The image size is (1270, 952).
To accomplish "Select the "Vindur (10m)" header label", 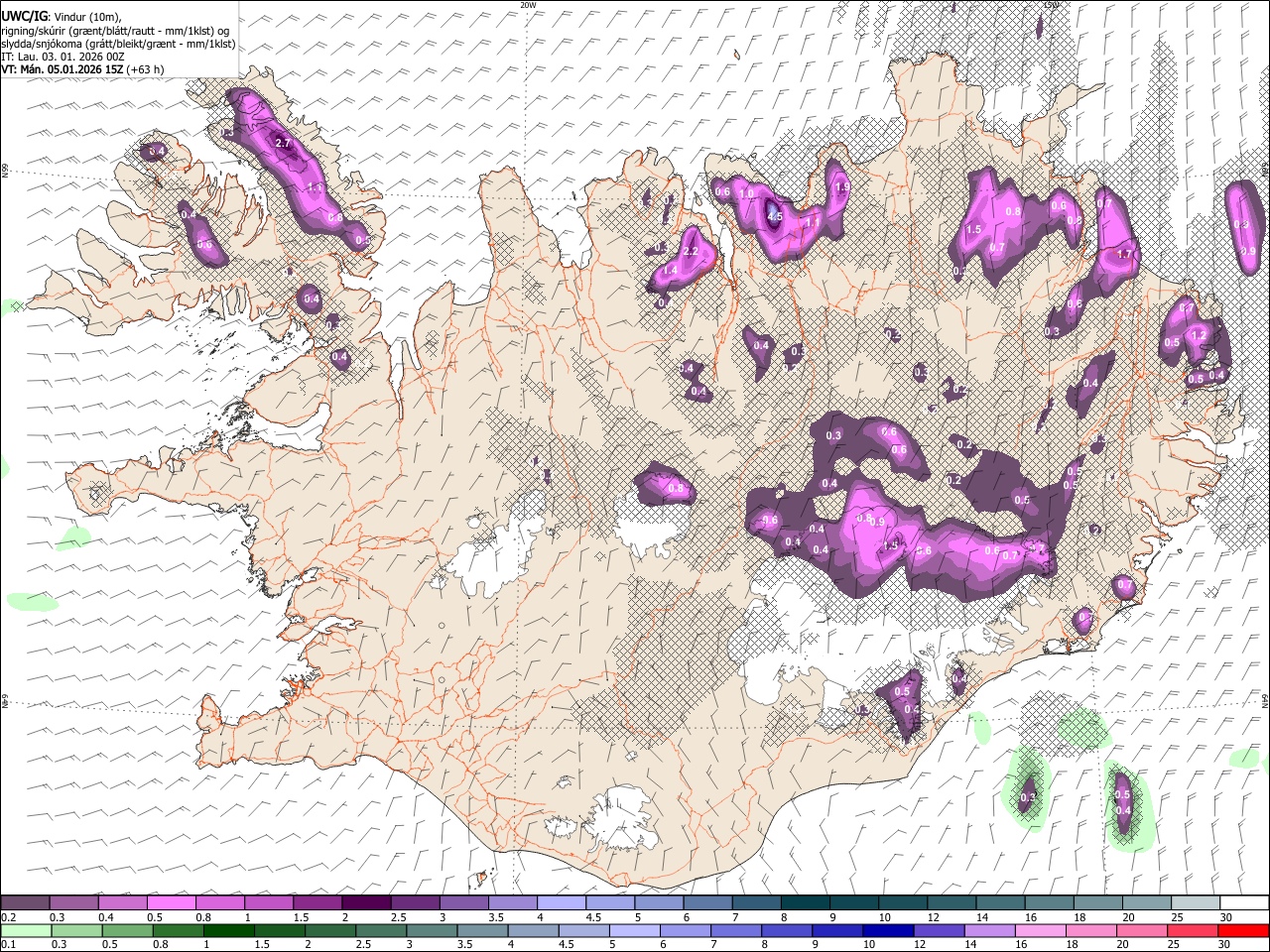I will [x=87, y=16].
